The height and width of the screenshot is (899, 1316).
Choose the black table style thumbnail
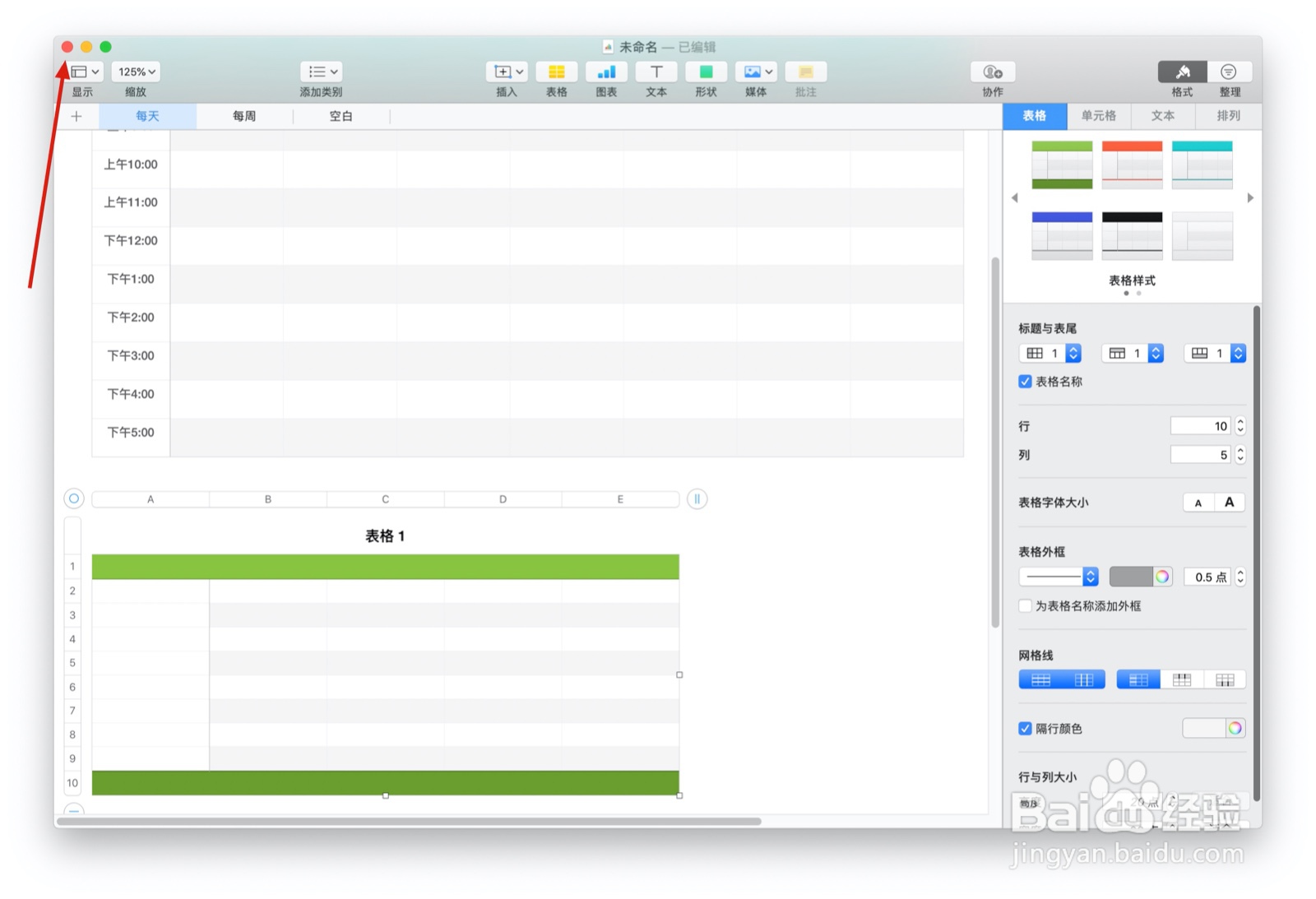(1133, 236)
